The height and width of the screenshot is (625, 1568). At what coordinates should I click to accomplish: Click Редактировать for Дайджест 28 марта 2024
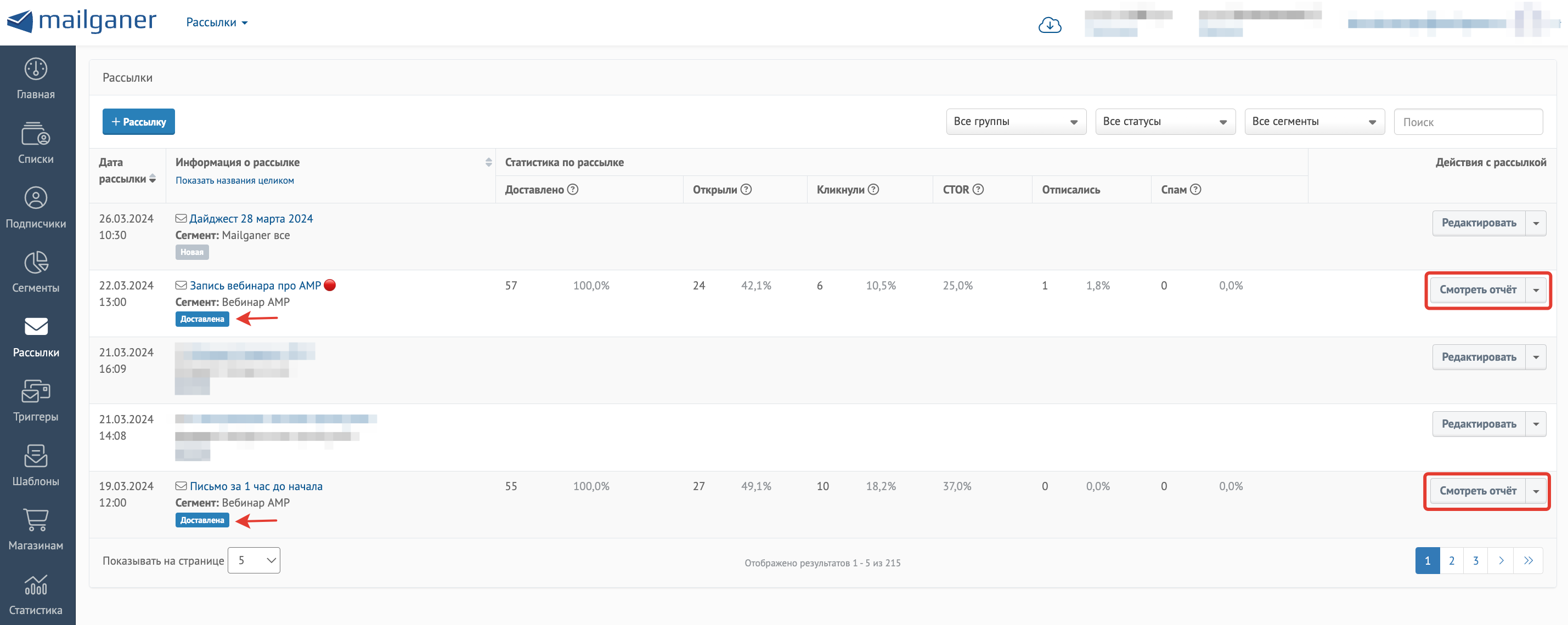pyautogui.click(x=1479, y=223)
